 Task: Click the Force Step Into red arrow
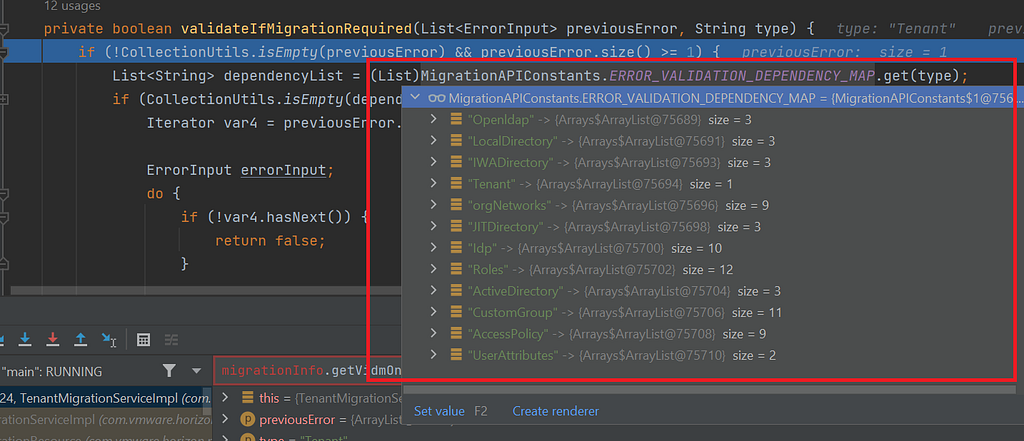pos(53,339)
